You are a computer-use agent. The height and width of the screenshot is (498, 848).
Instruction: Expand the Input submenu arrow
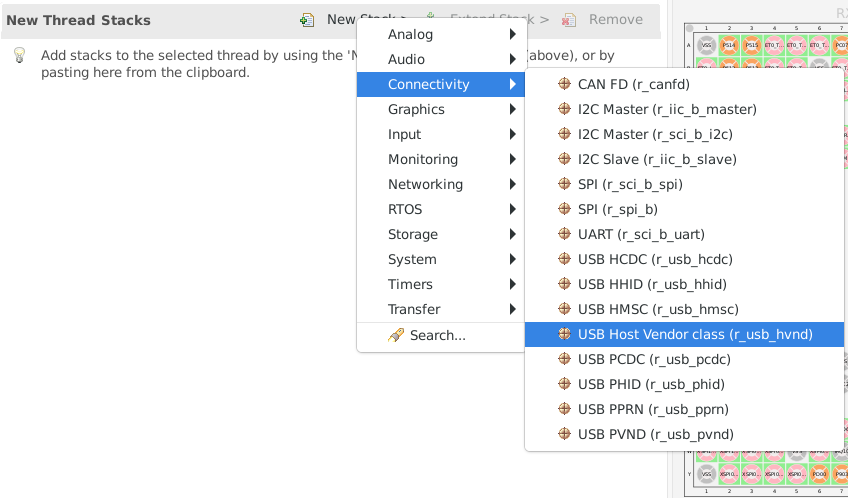coord(513,134)
